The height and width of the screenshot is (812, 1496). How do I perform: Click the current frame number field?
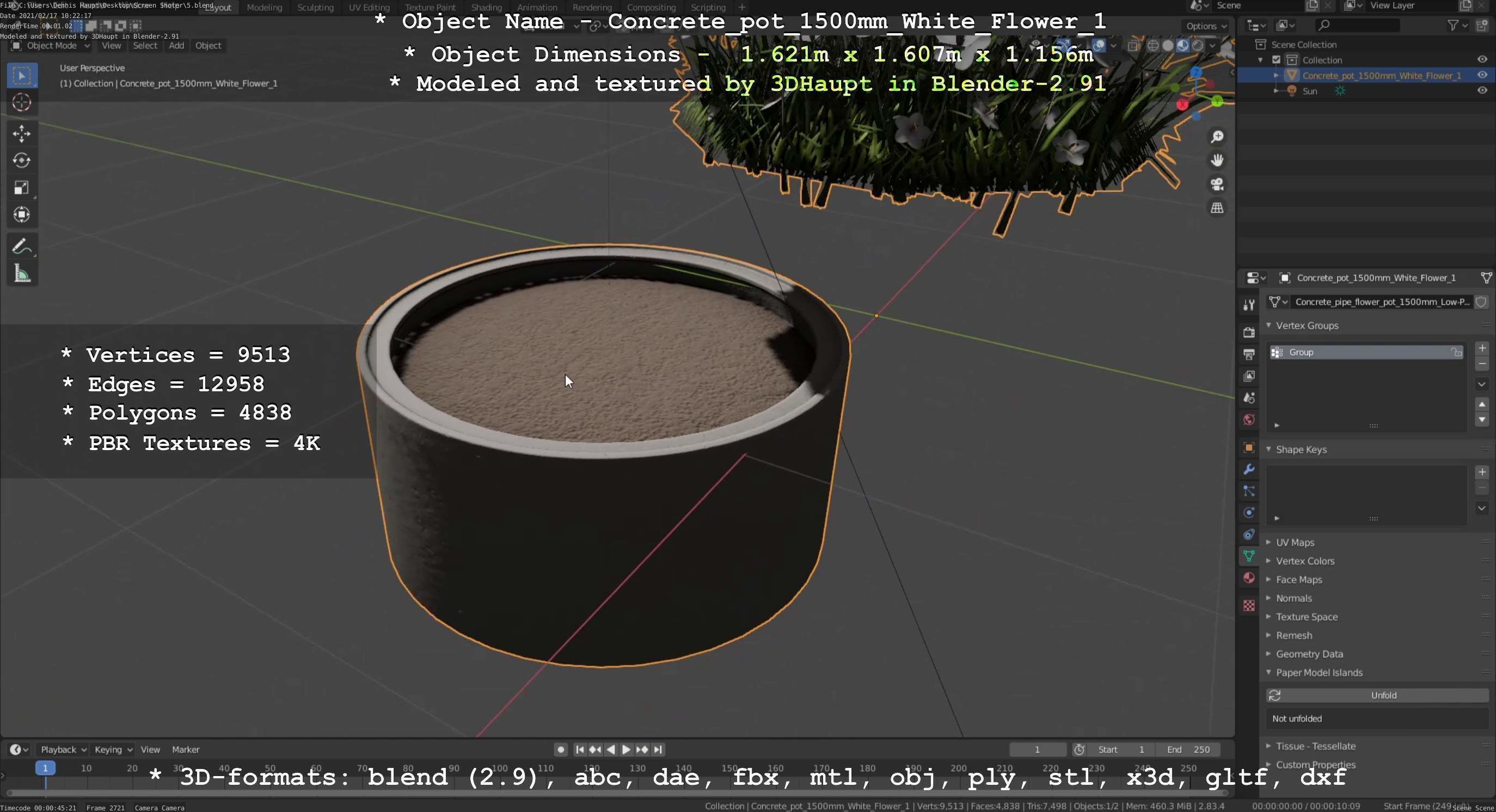click(1037, 749)
